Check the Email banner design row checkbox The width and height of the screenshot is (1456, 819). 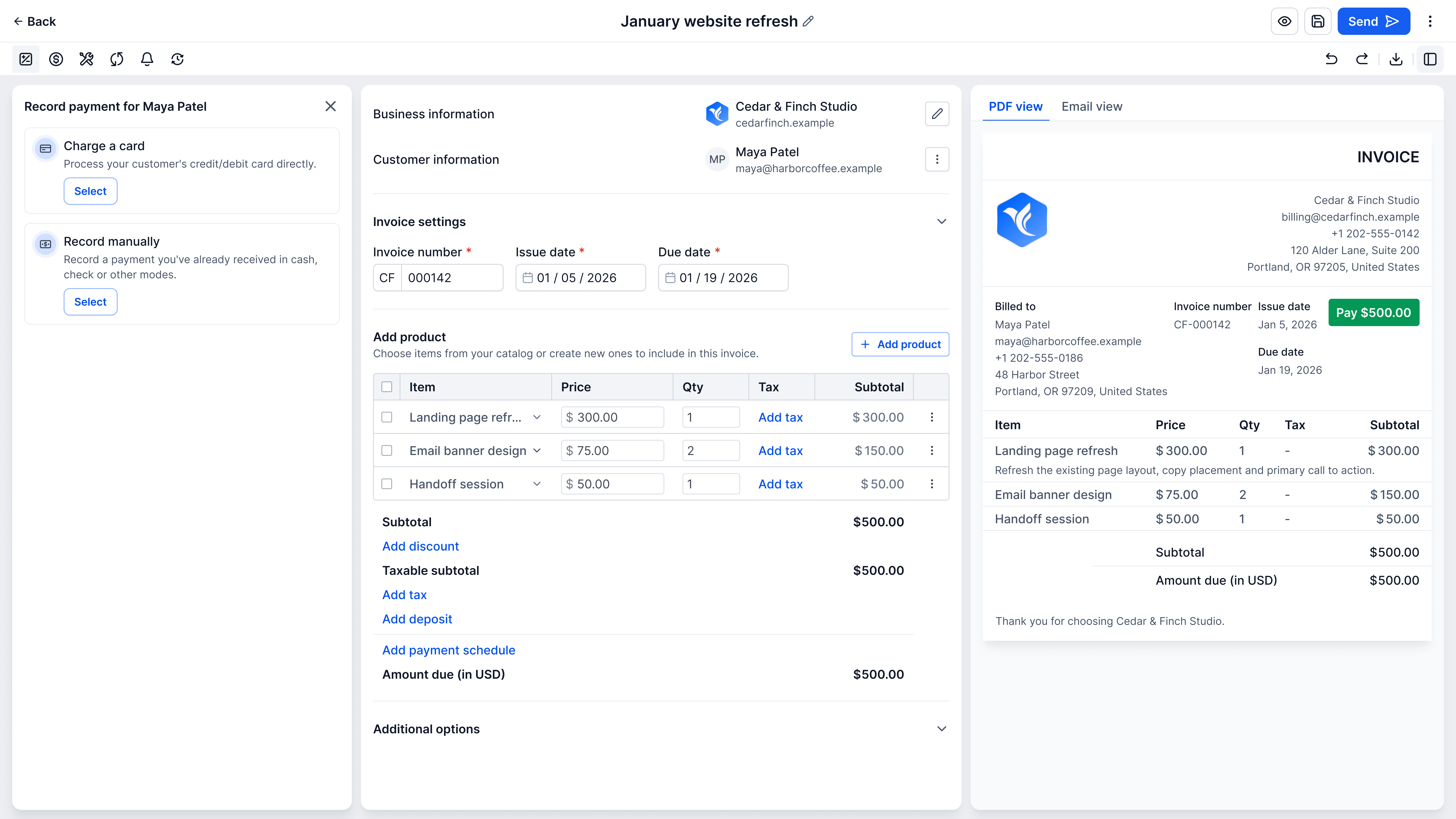[387, 450]
